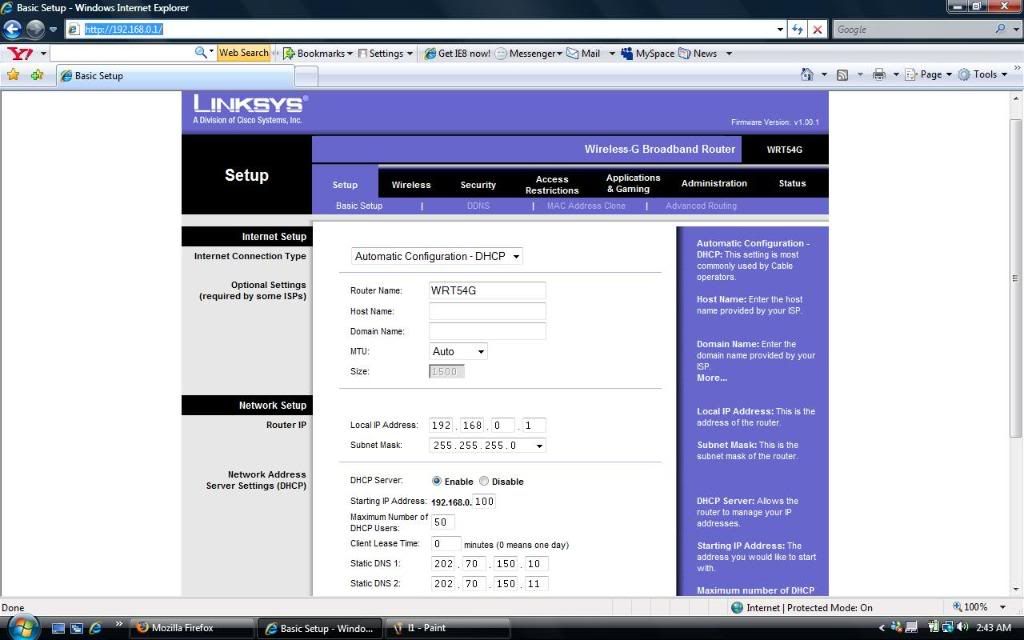Select Disable for the DHCP Server
This screenshot has height=640, width=1024.
484,481
